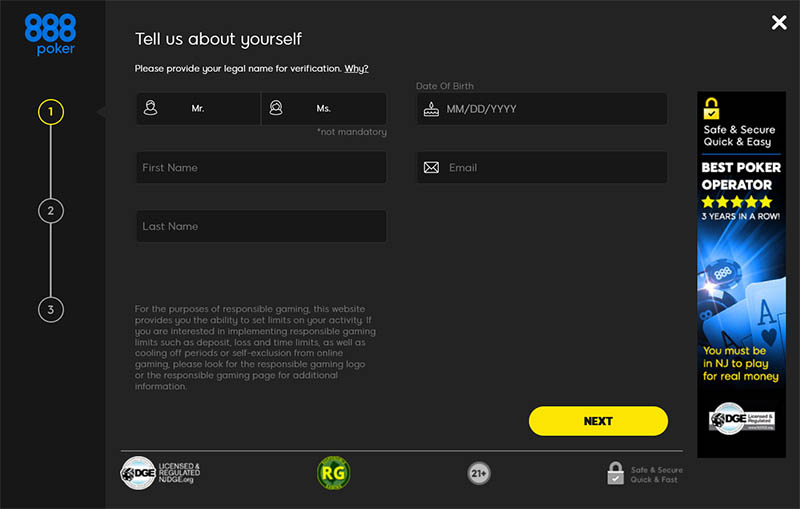Screen dimensions: 800x509
Task: Go to step 1 circle
Action: point(51,112)
